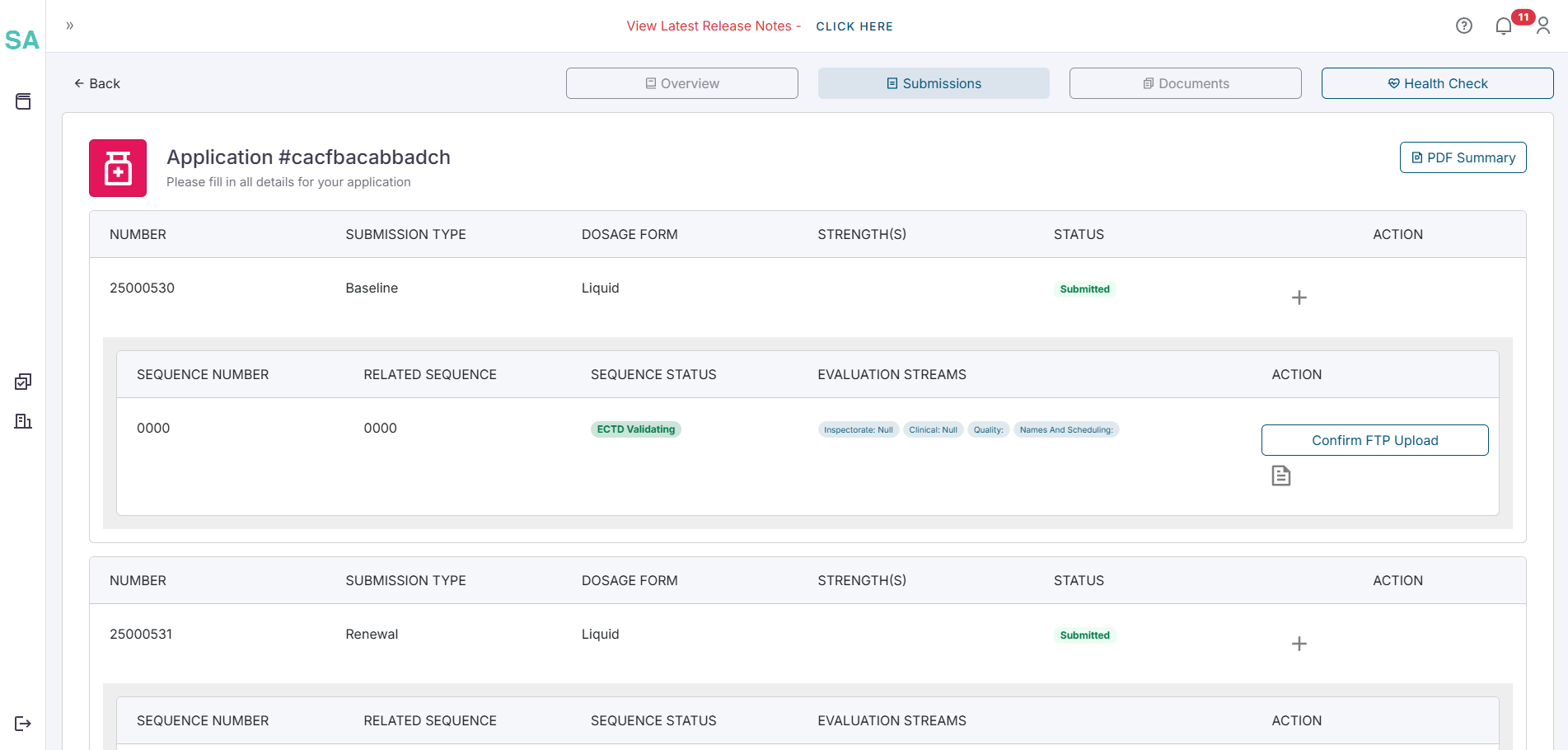View document icon for sequence 0000
Viewport: 1568px width, 750px height.
[x=1280, y=476]
